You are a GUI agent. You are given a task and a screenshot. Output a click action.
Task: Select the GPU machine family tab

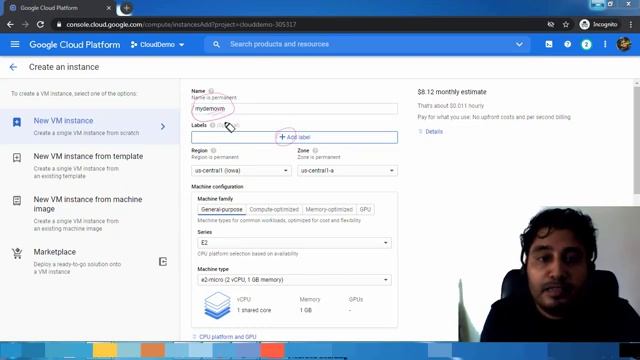(365, 209)
